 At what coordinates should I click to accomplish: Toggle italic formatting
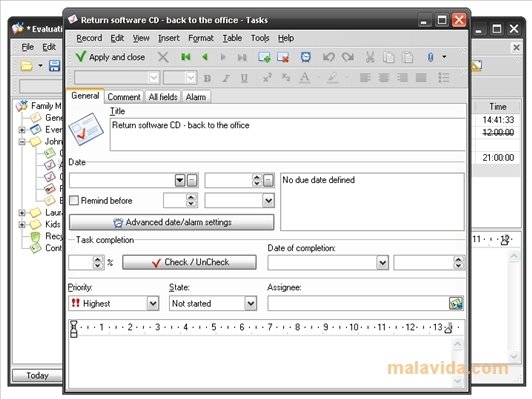[x=226, y=78]
